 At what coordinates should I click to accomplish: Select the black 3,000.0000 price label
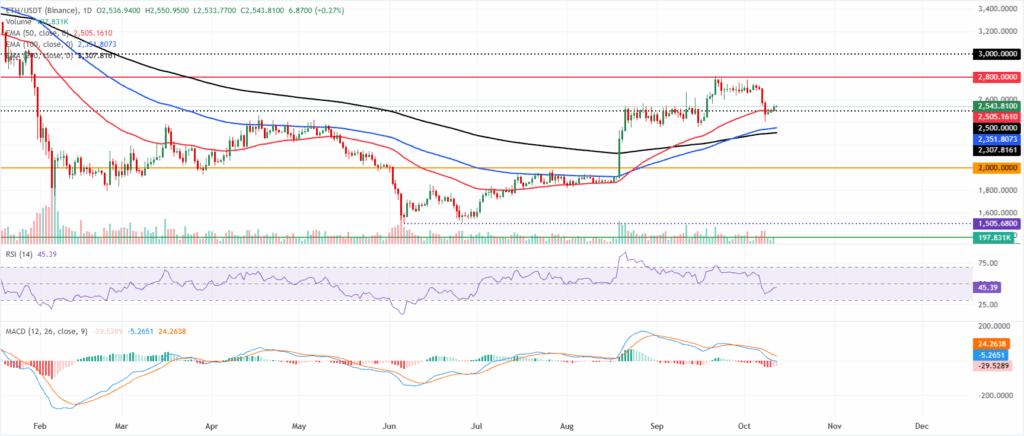(x=995, y=54)
